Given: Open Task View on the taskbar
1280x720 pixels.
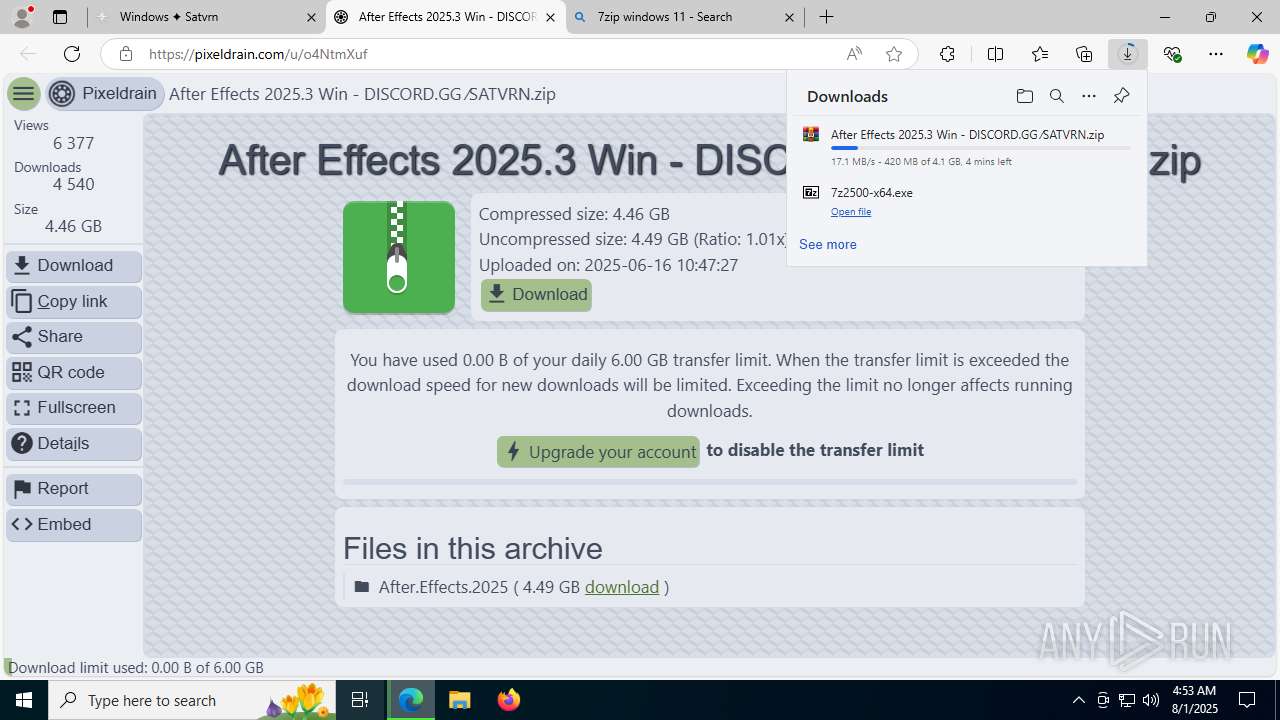Looking at the screenshot, I should click(x=360, y=700).
